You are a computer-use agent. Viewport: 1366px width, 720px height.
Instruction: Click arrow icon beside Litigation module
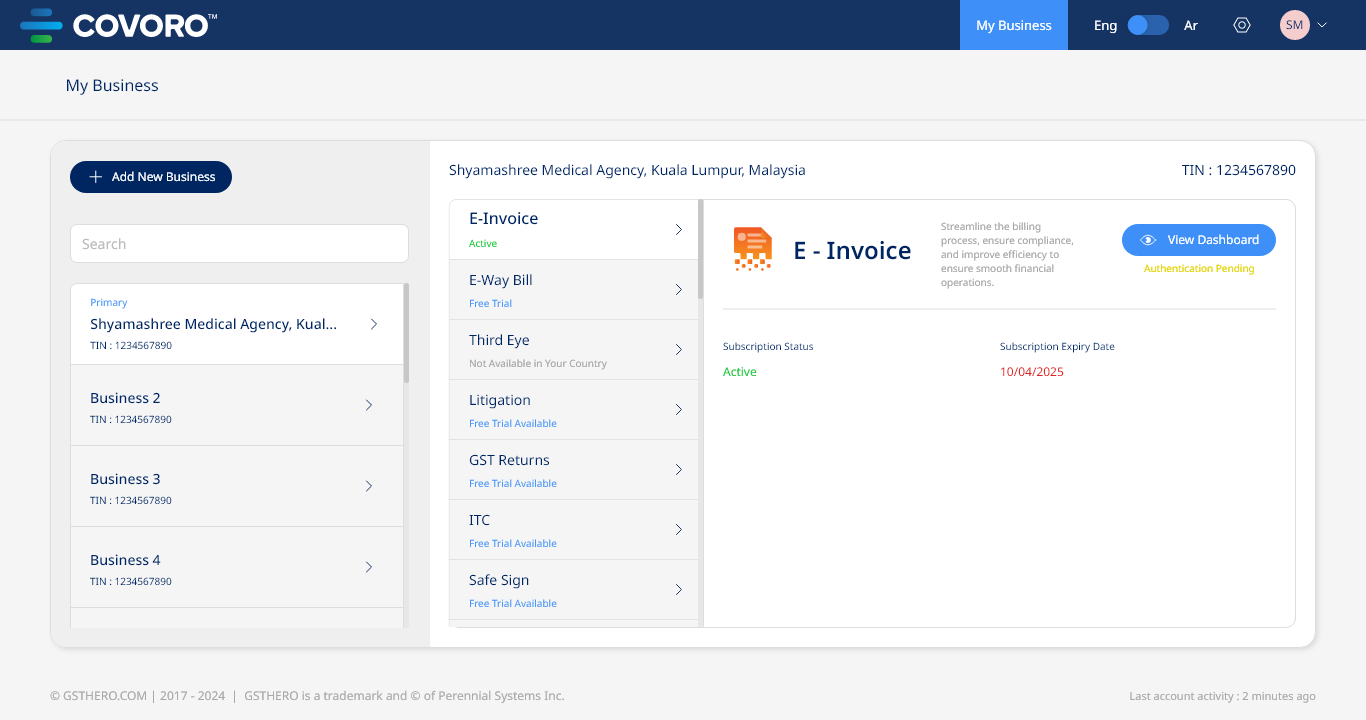coord(678,410)
